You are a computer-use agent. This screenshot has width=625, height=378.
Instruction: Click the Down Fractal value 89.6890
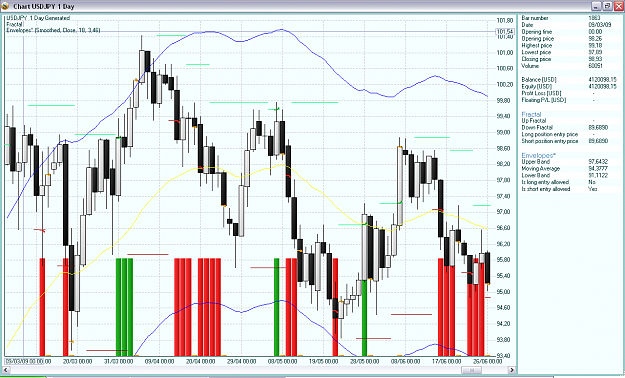[598, 128]
